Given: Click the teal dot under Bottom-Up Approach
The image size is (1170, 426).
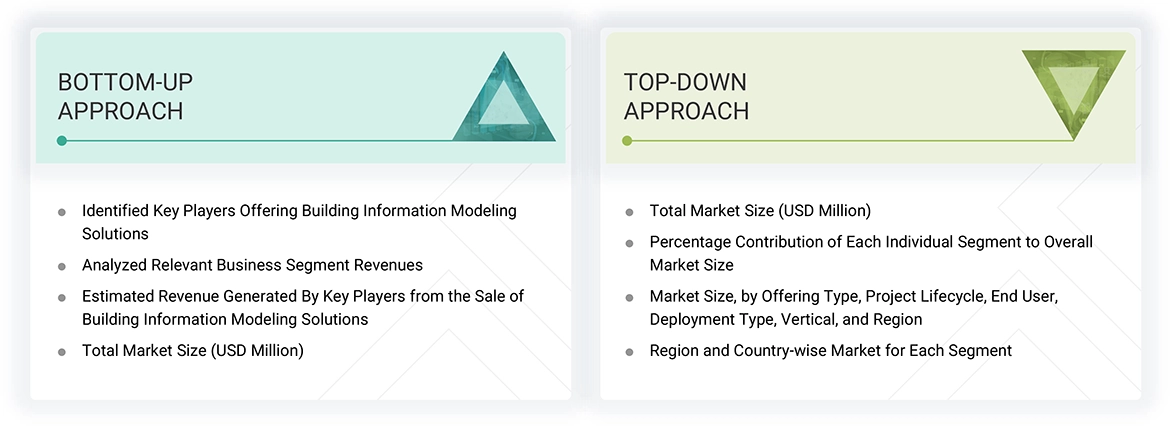Looking at the screenshot, I should click(62, 141).
